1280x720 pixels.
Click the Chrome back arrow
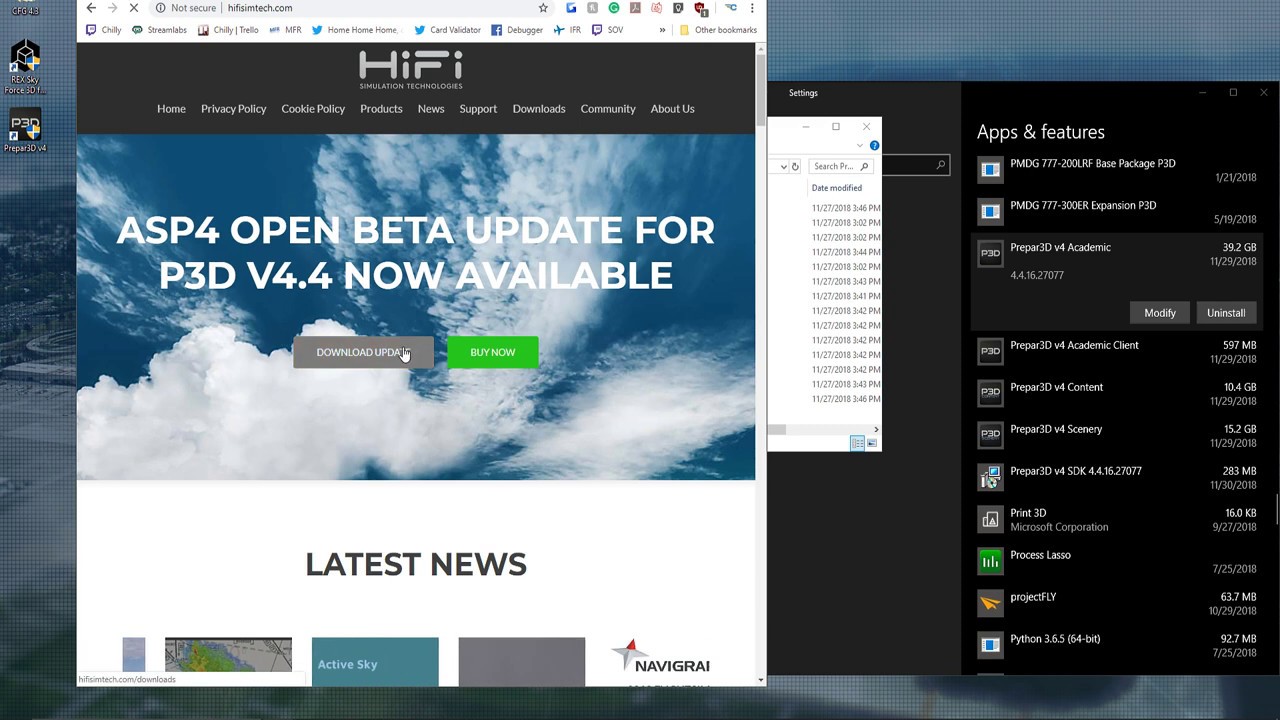91,8
